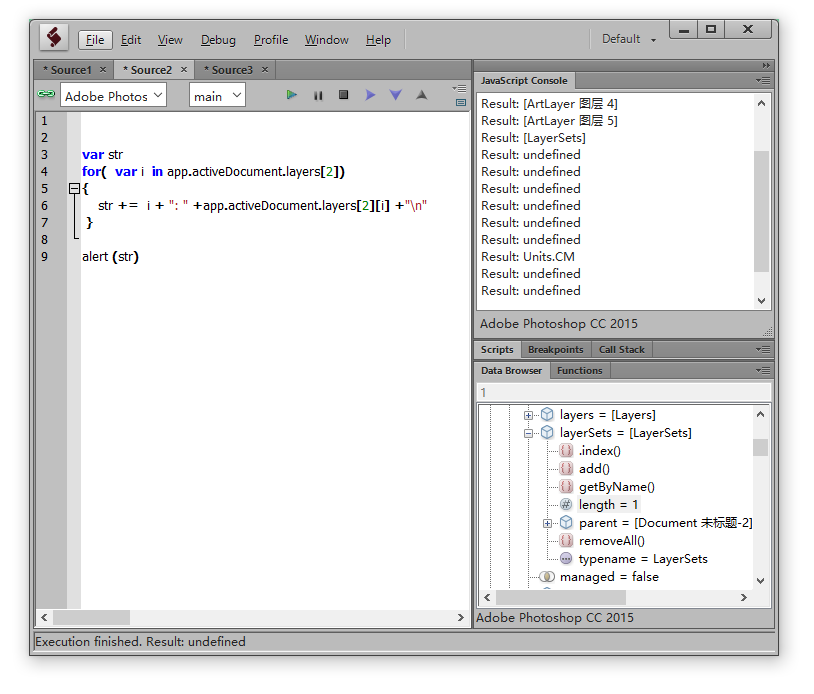Image resolution: width=814 pixels, height=694 pixels.
Task: Click the target application link chain icon
Action: [x=46, y=94]
